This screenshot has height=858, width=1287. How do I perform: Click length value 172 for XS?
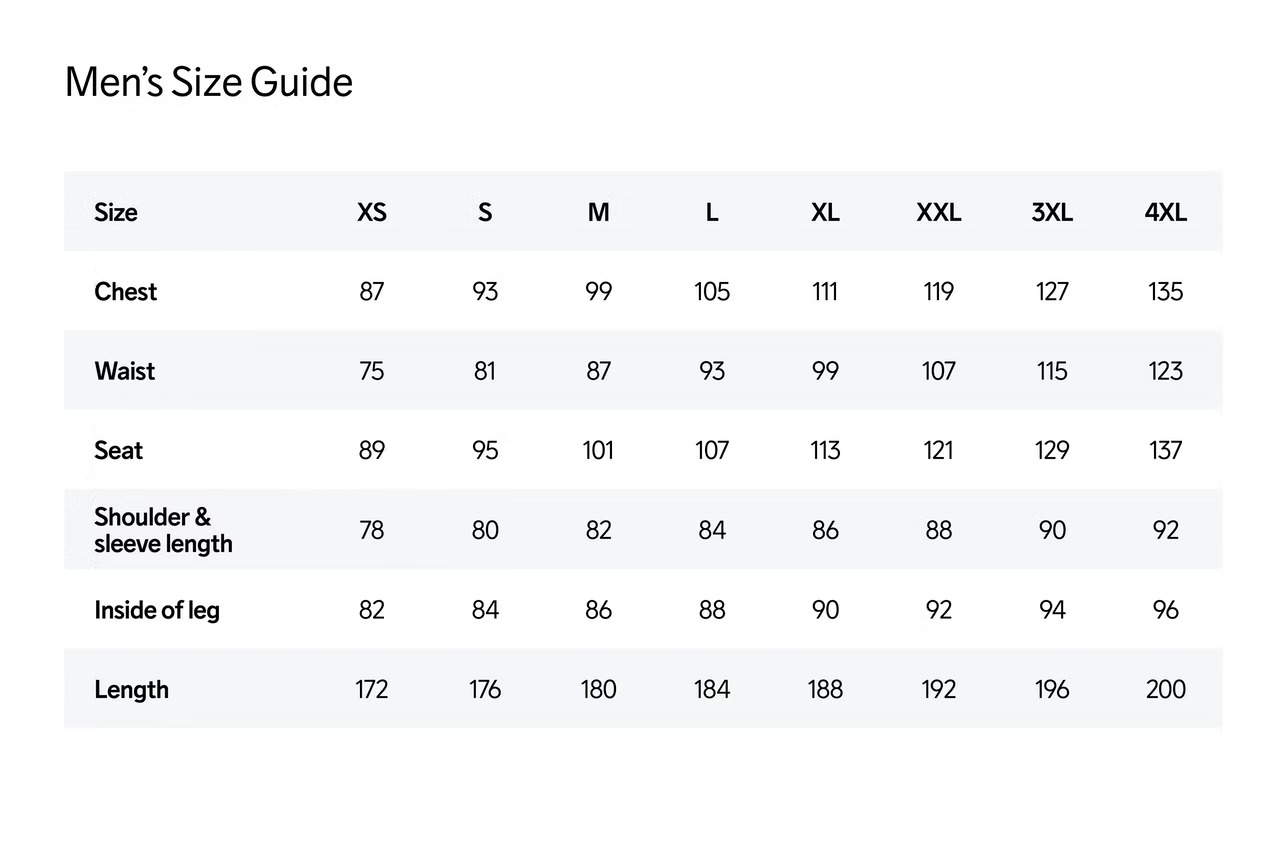(371, 690)
